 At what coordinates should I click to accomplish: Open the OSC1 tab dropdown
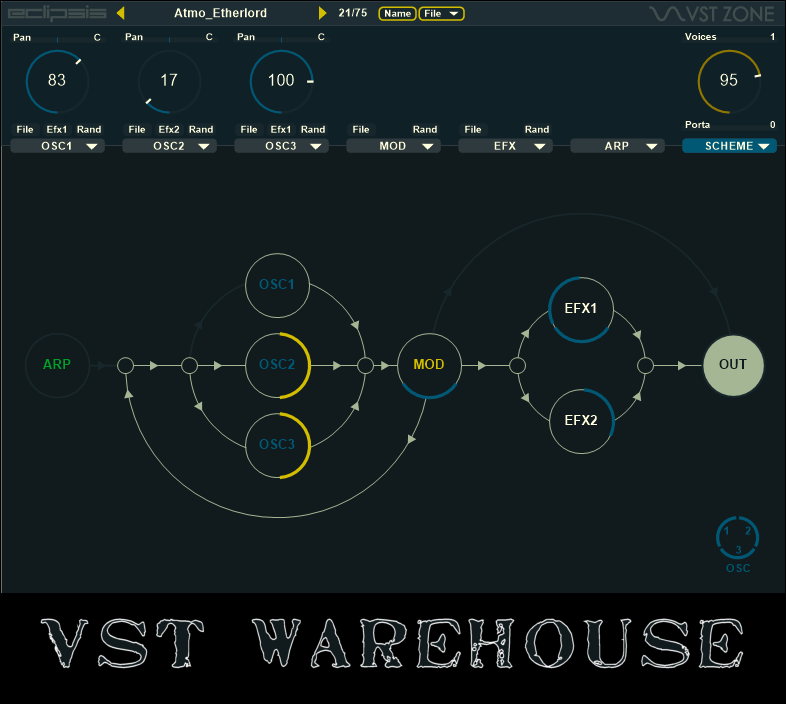pos(58,146)
